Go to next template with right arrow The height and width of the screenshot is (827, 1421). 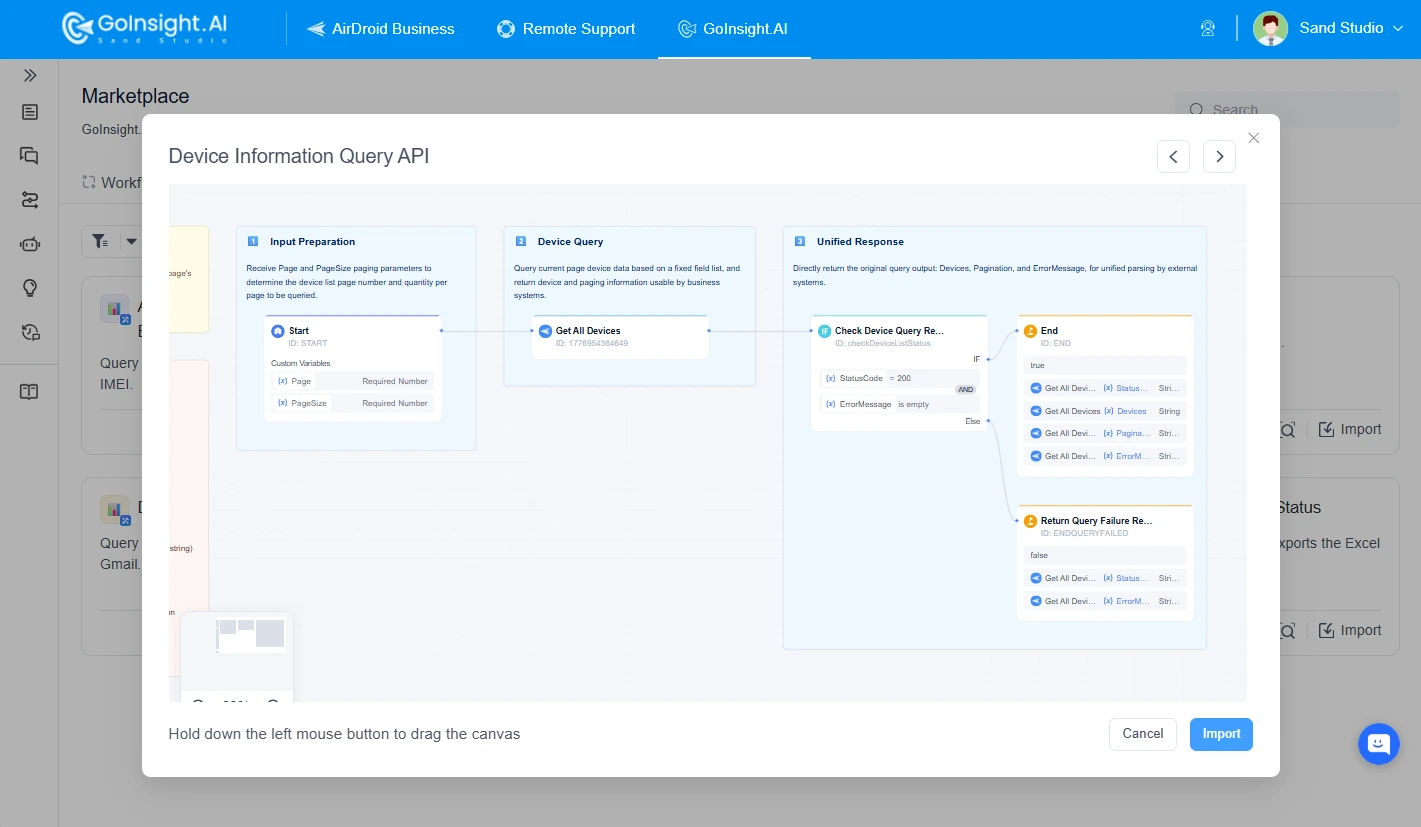pos(1219,156)
